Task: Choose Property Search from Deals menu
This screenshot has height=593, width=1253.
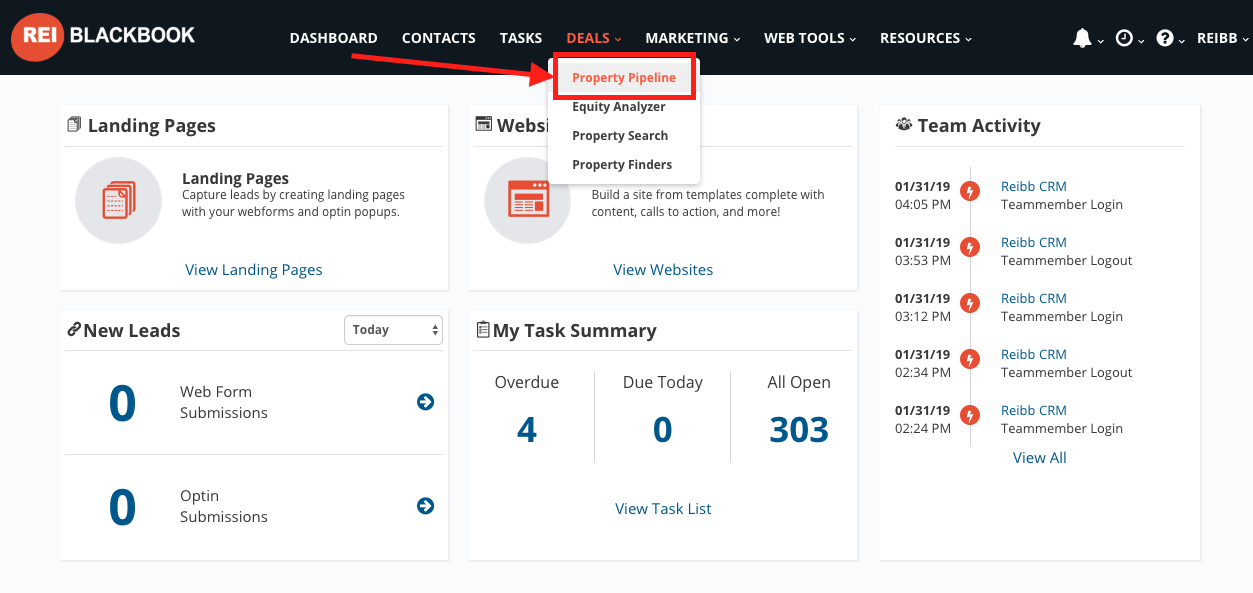Action: (x=620, y=136)
